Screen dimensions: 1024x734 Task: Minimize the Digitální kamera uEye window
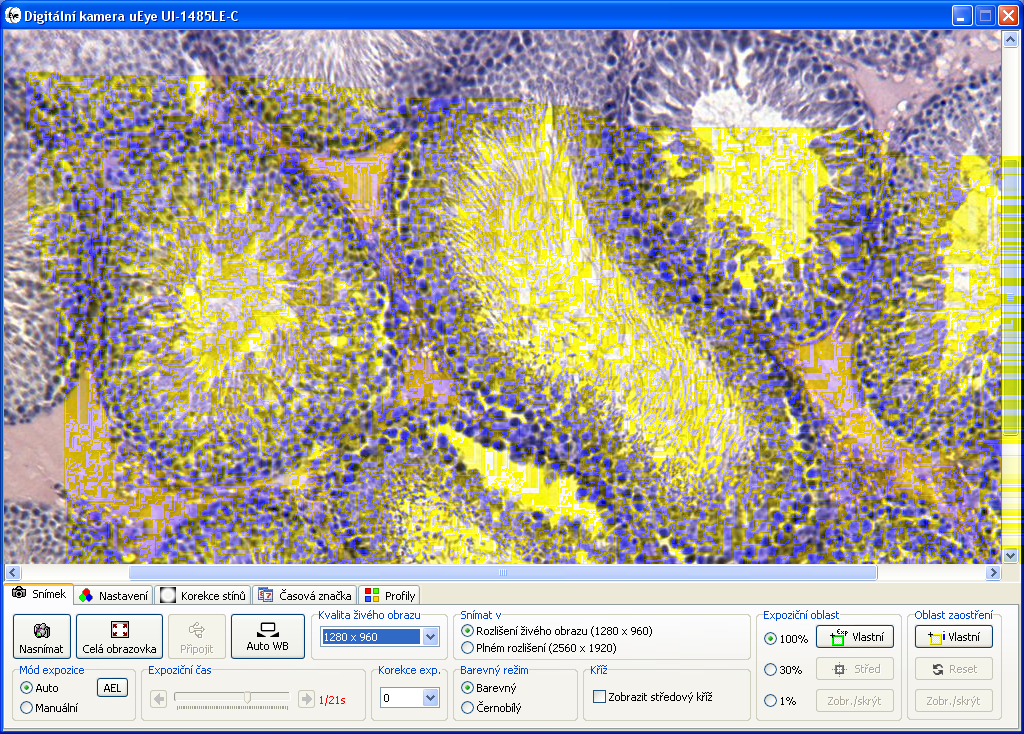pos(962,16)
